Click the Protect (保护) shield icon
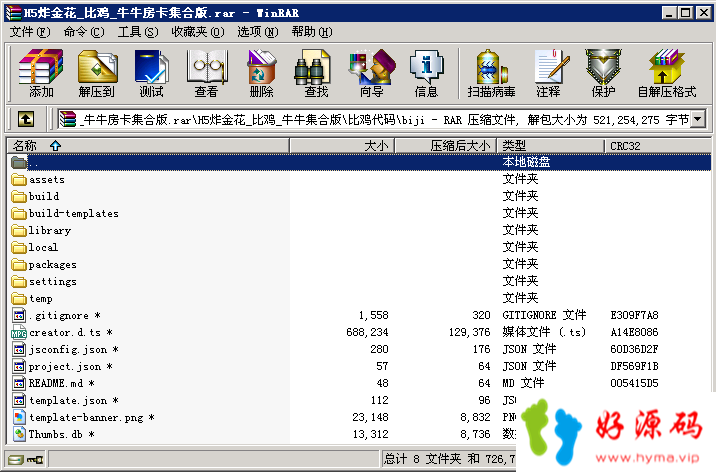This screenshot has height=472, width=716. point(603,73)
